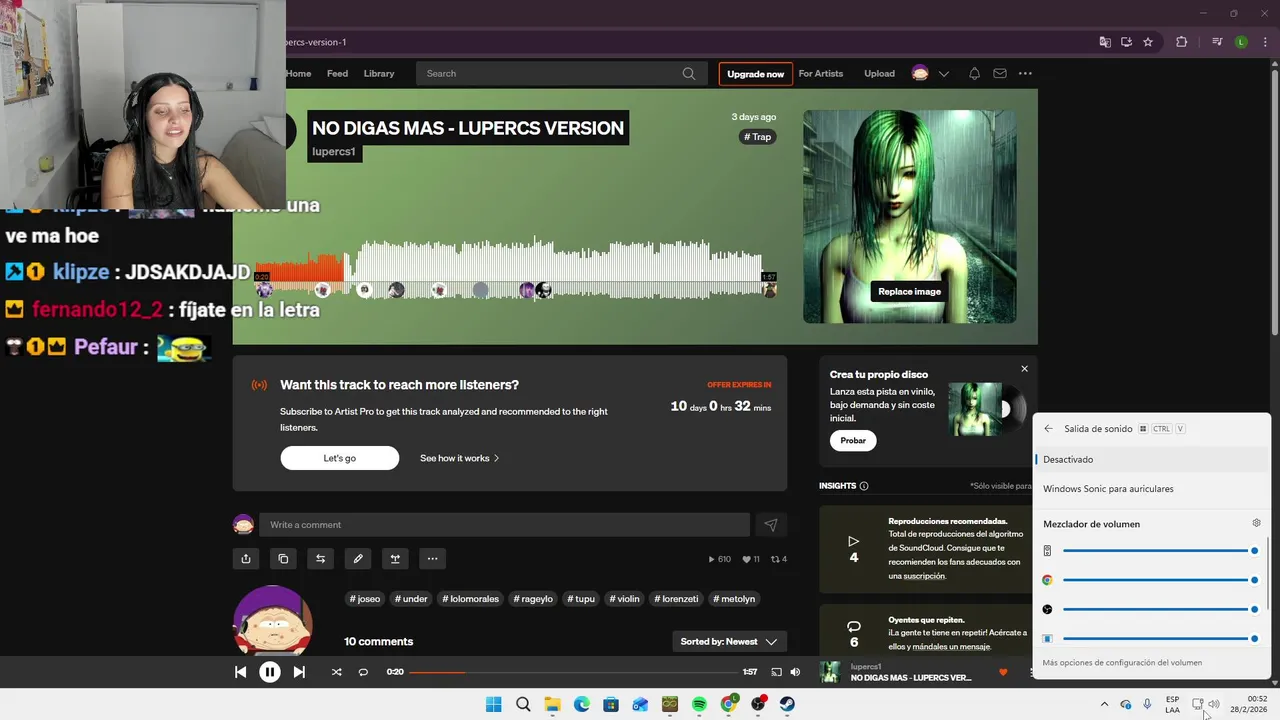Mute using the player volume speaker icon
Screen dimensions: 1280x720
(795, 672)
